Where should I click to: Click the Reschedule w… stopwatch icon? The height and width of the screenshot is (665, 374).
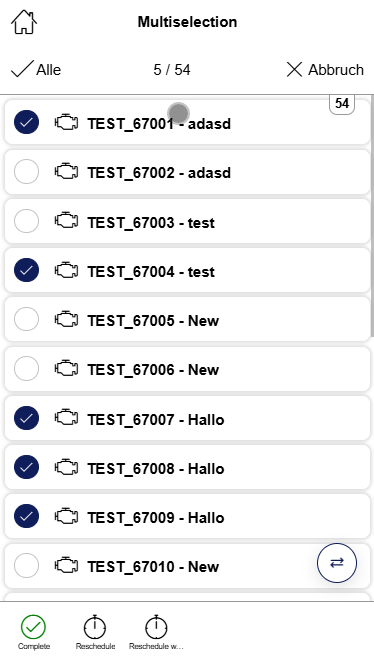click(156, 626)
